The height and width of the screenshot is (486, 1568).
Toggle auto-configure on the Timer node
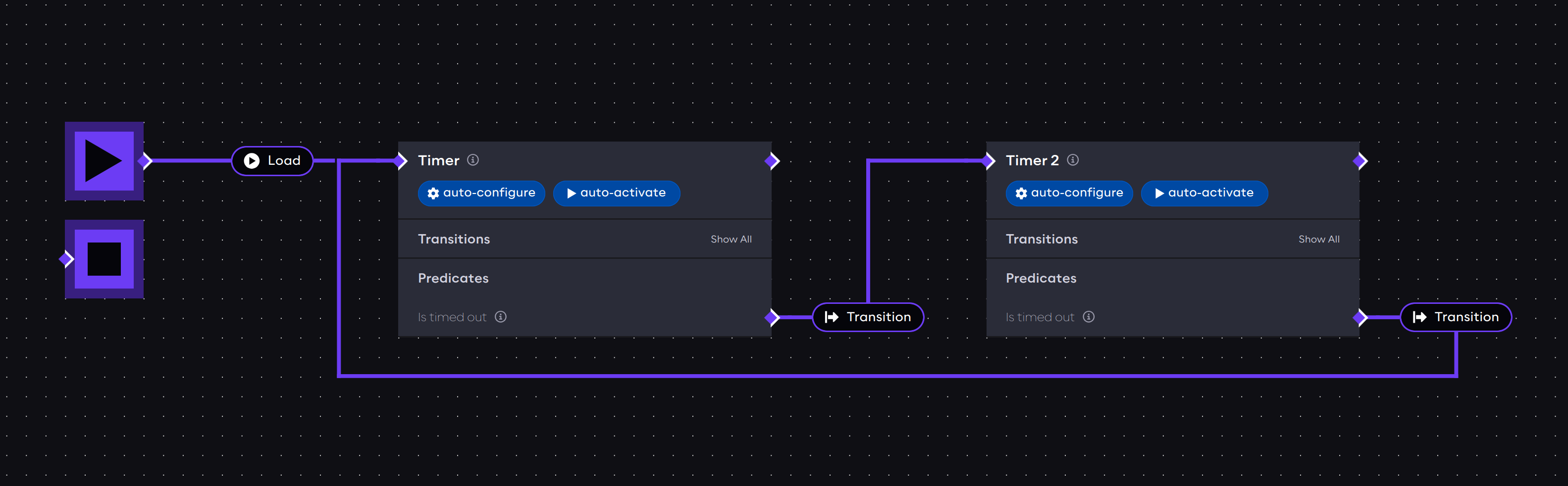(481, 194)
